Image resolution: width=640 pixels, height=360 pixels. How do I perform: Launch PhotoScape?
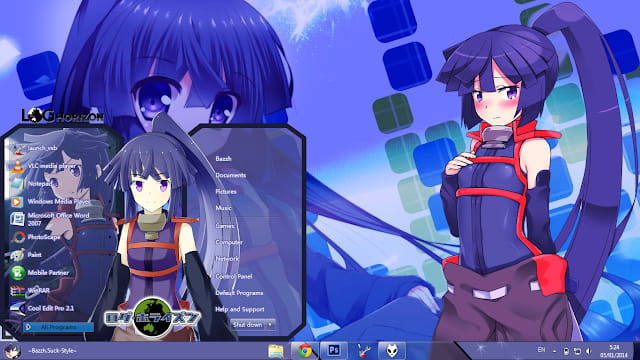[x=37, y=237]
